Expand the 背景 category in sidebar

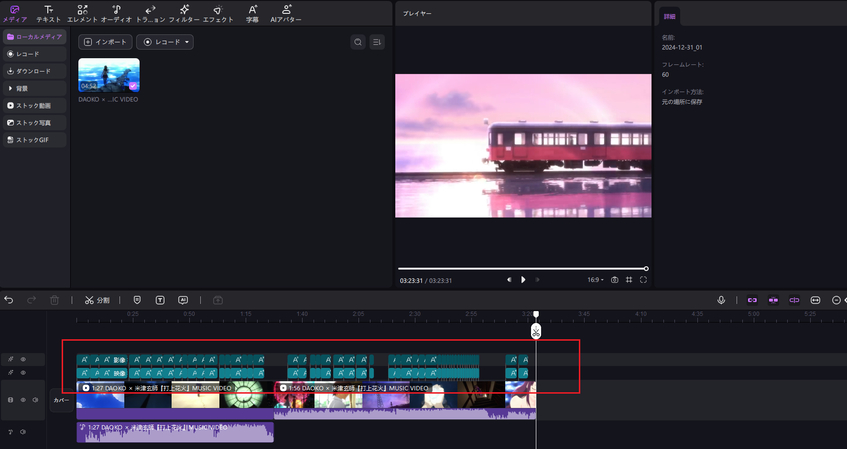tap(35, 88)
